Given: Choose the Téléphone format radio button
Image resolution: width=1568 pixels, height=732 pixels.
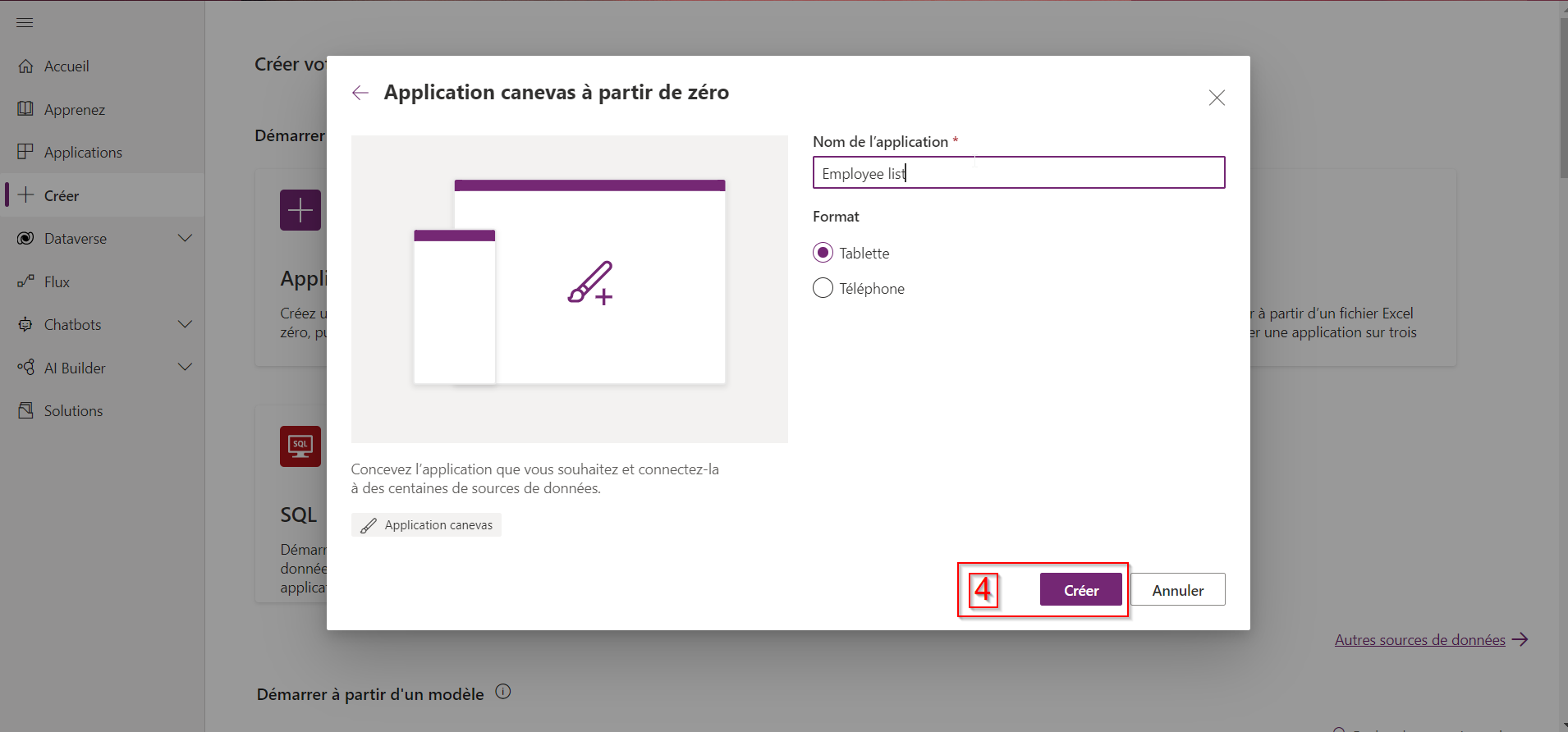Looking at the screenshot, I should [x=823, y=288].
